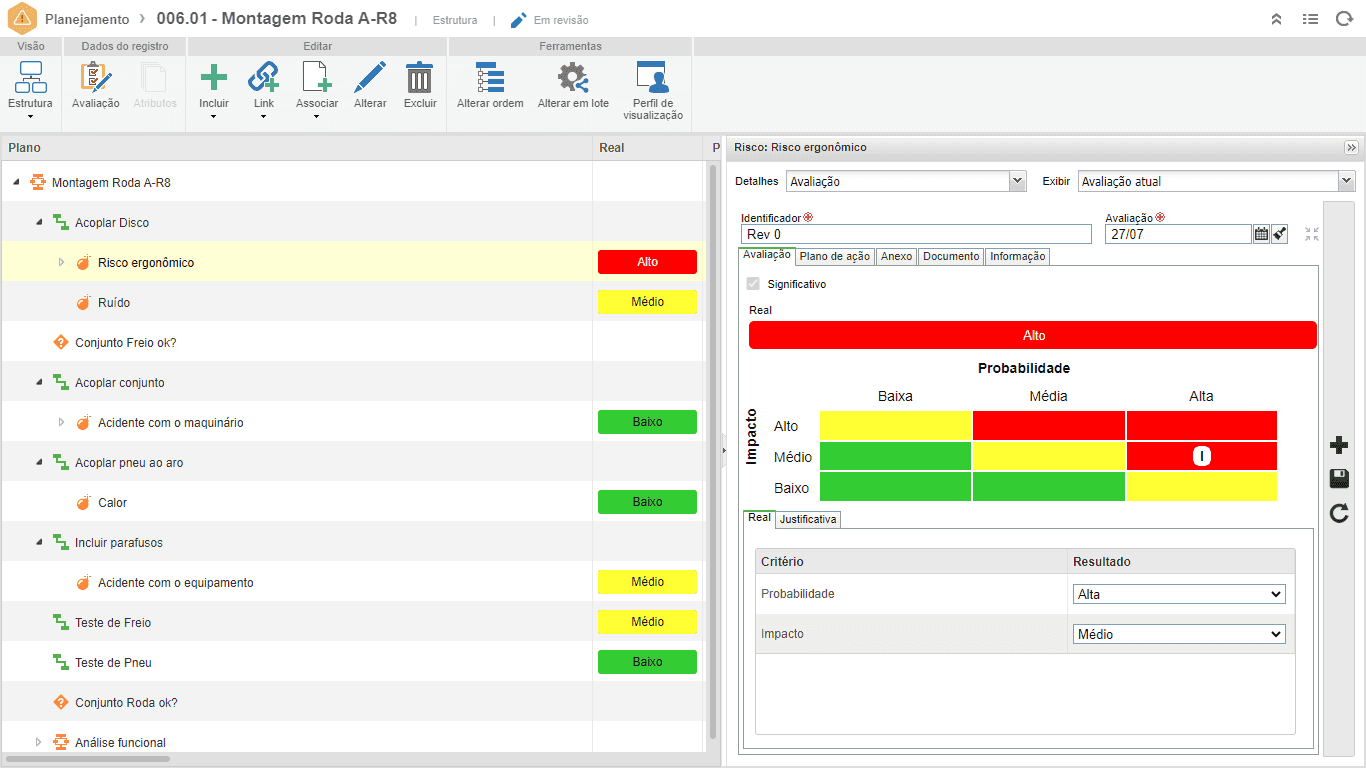This screenshot has height=768, width=1366.
Task: Switch to Plano de ação tab
Action: point(835,257)
